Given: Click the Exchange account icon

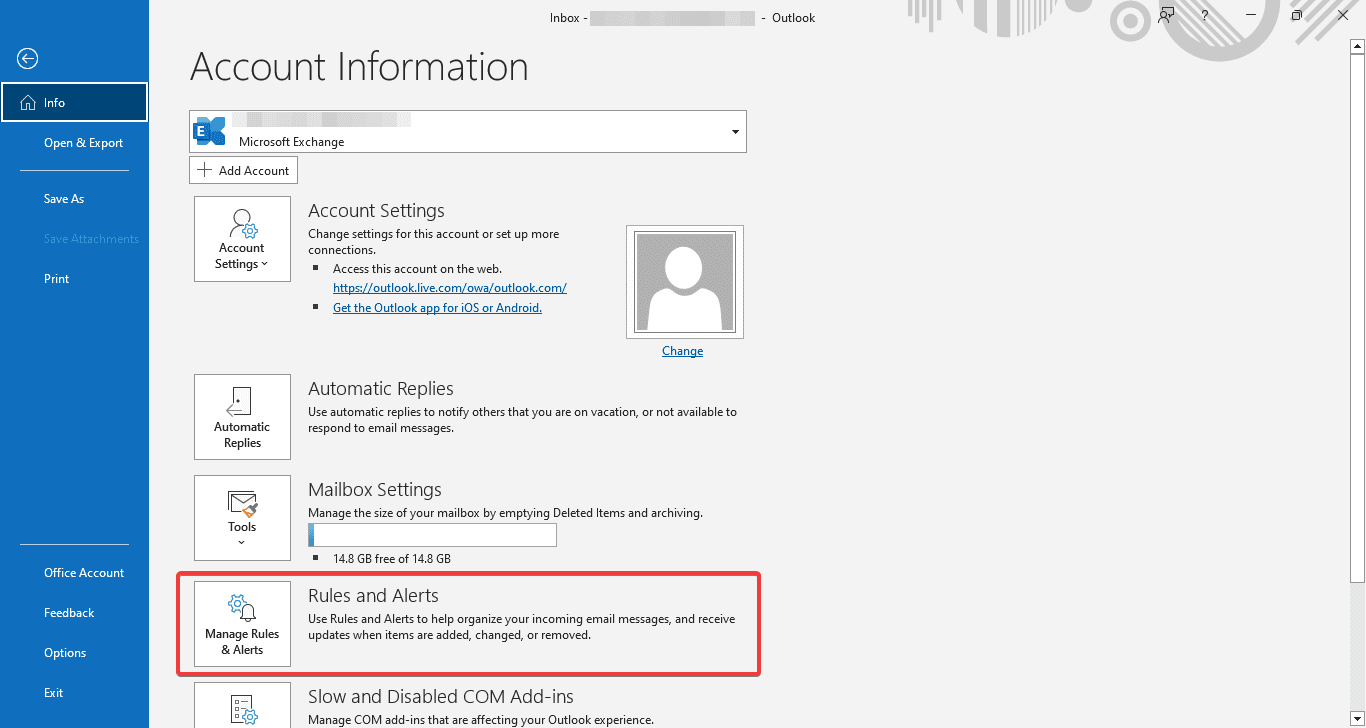Looking at the screenshot, I should pos(210,131).
